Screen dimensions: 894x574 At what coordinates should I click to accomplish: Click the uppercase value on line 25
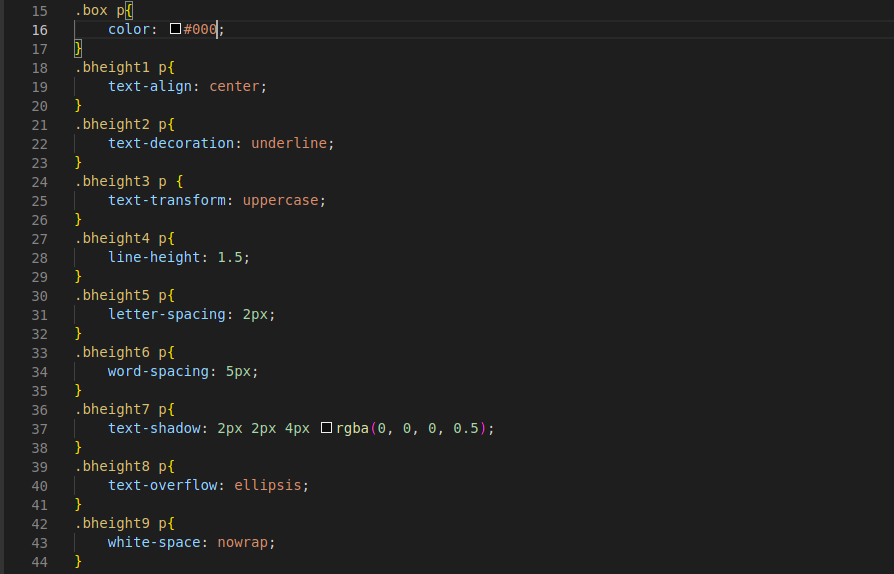click(x=281, y=200)
